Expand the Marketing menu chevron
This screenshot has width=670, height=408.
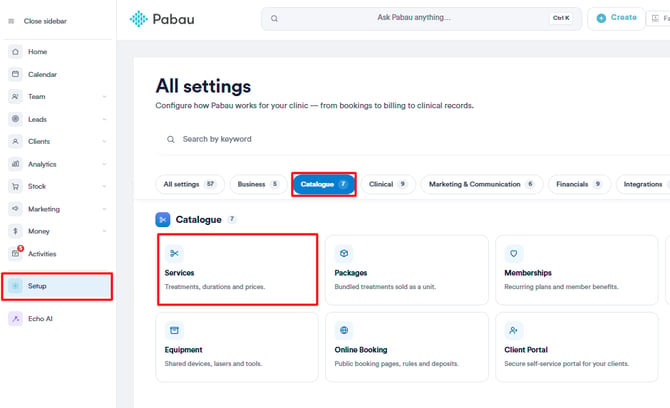[x=104, y=209]
